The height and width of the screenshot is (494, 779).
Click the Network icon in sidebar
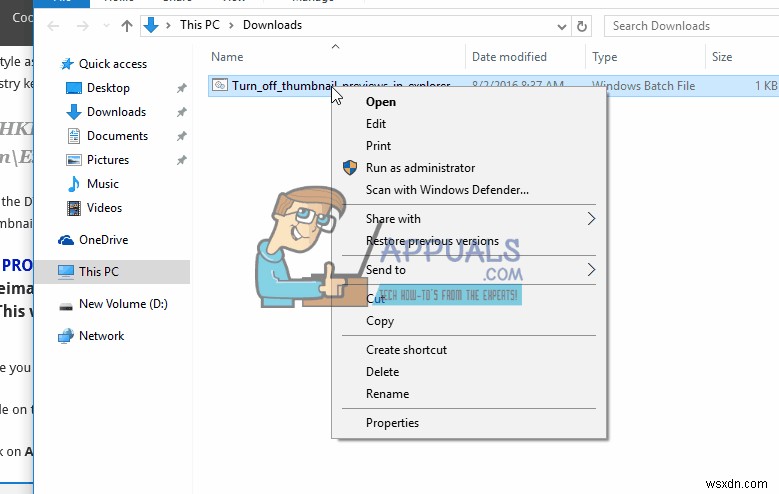tap(66, 336)
